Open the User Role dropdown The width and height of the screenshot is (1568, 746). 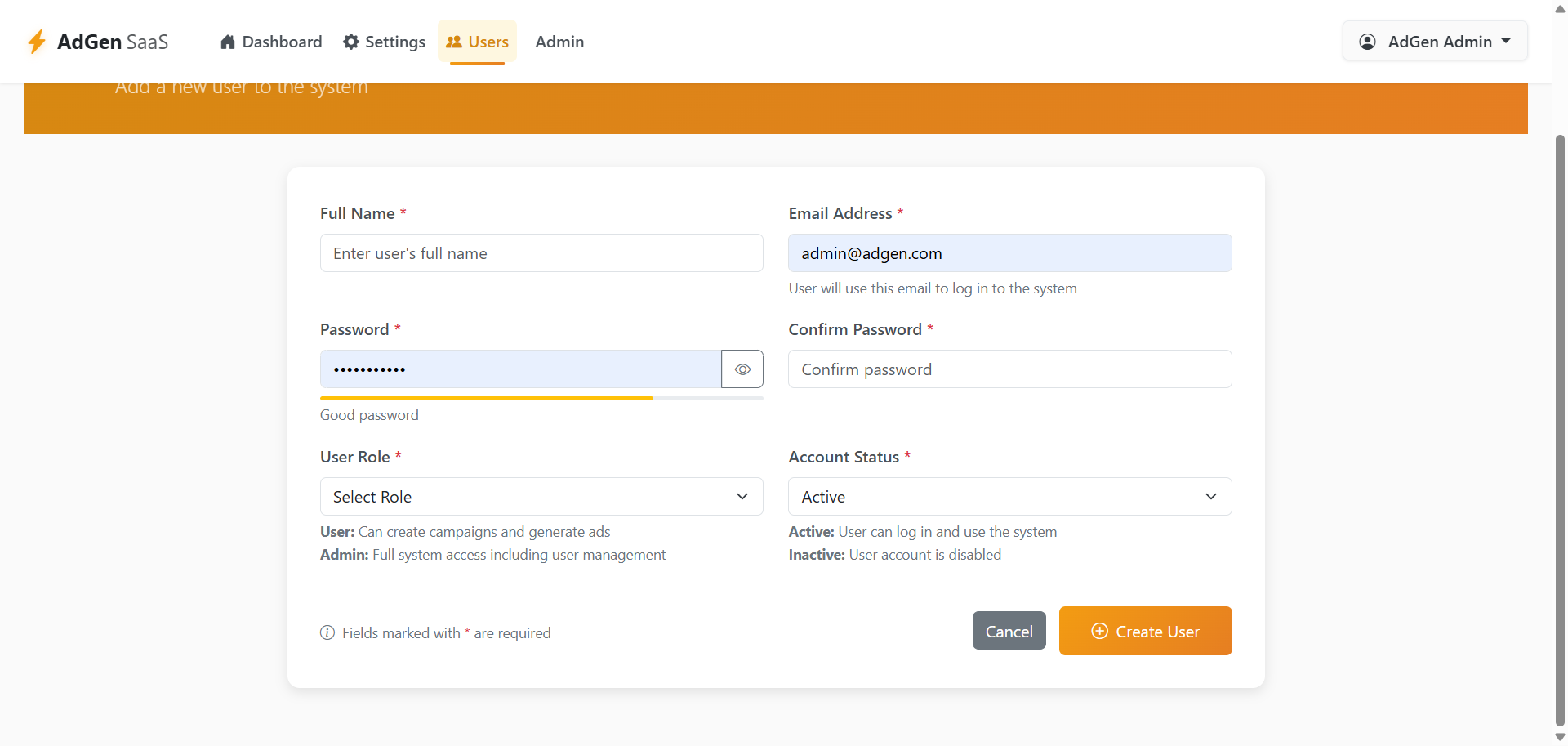[541, 497]
